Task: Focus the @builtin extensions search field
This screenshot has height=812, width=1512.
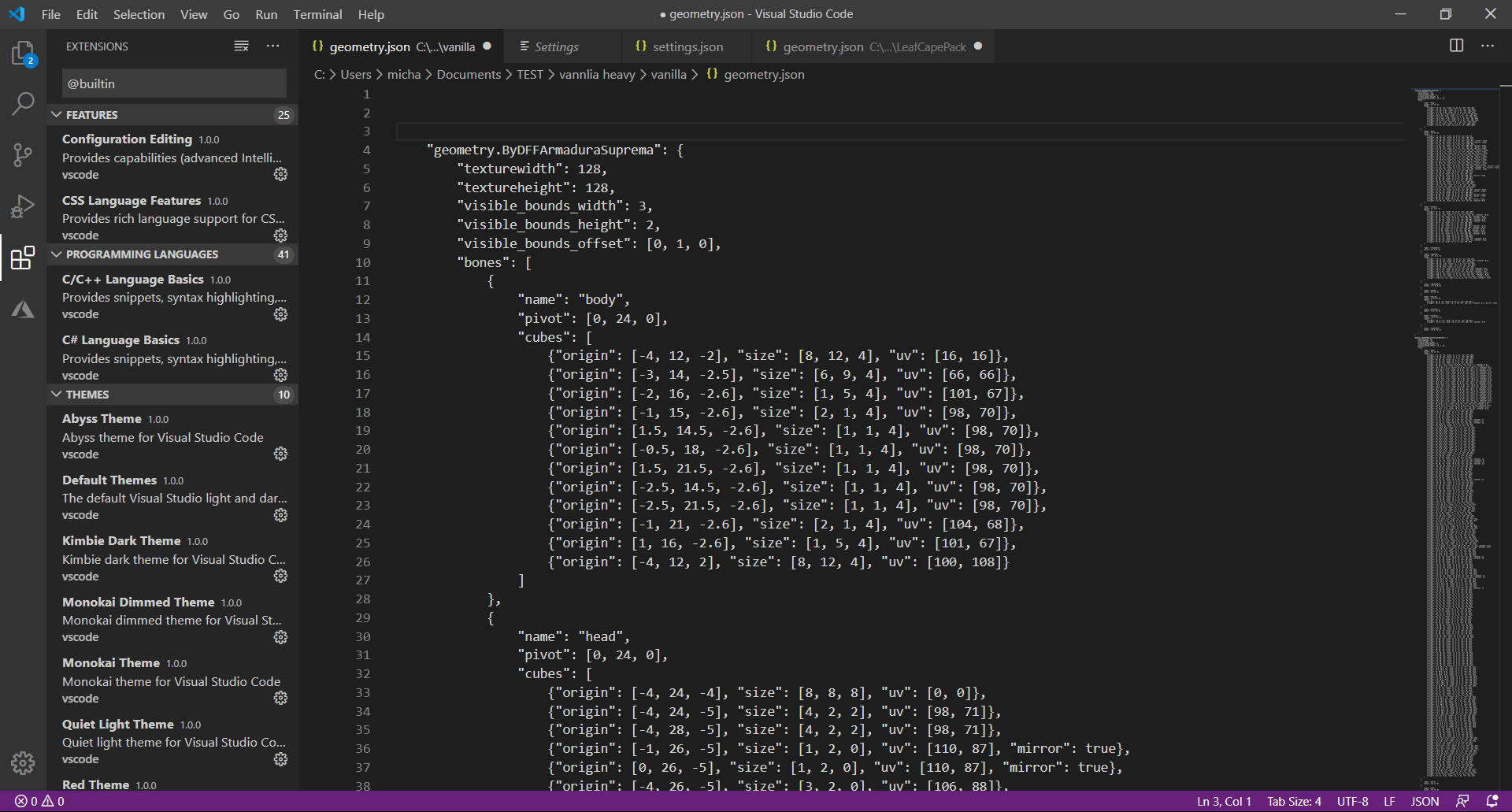Action: pyautogui.click(x=174, y=83)
